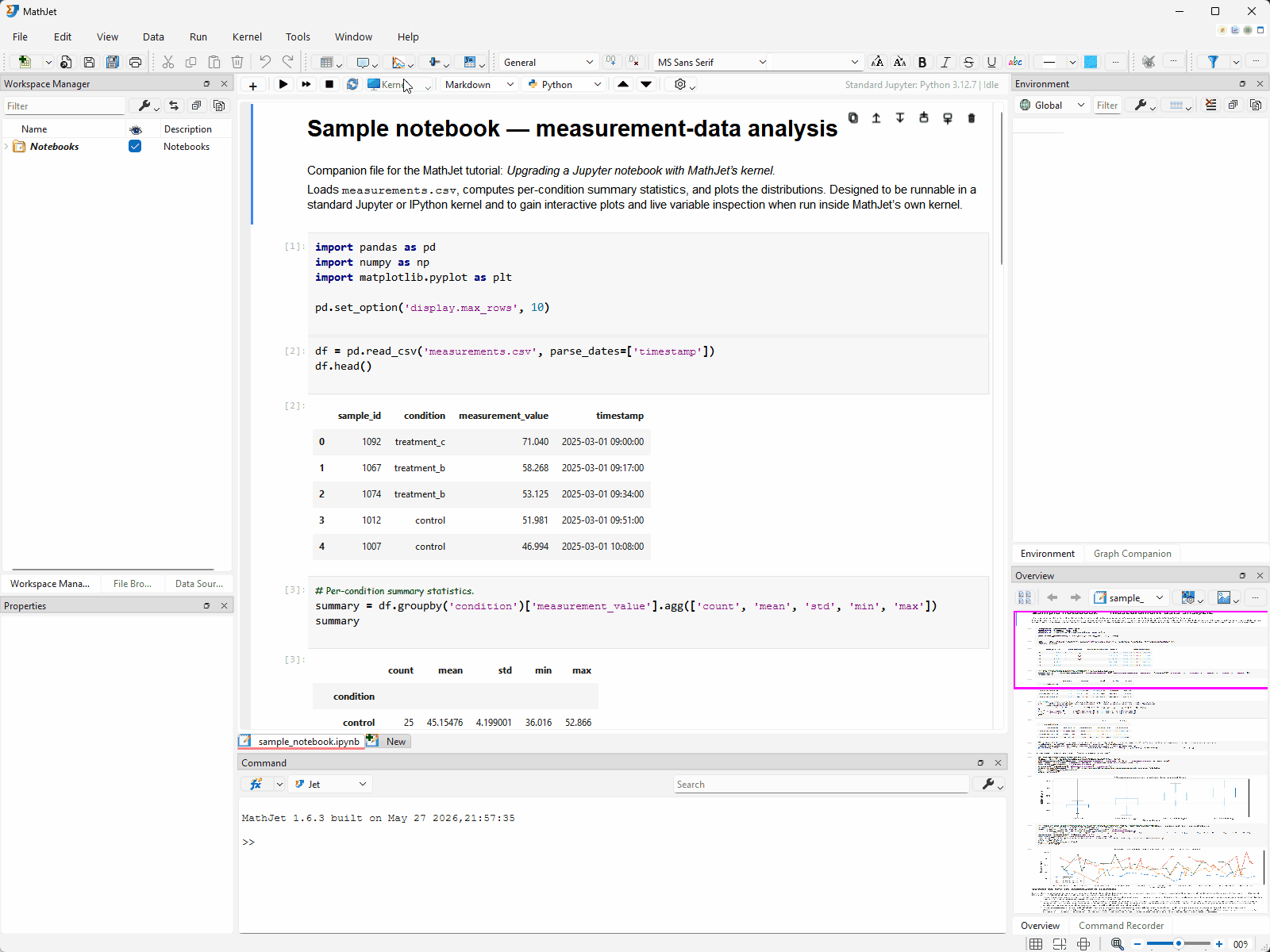Click the cell trash icon above the heading
1270x952 pixels.
click(972, 117)
